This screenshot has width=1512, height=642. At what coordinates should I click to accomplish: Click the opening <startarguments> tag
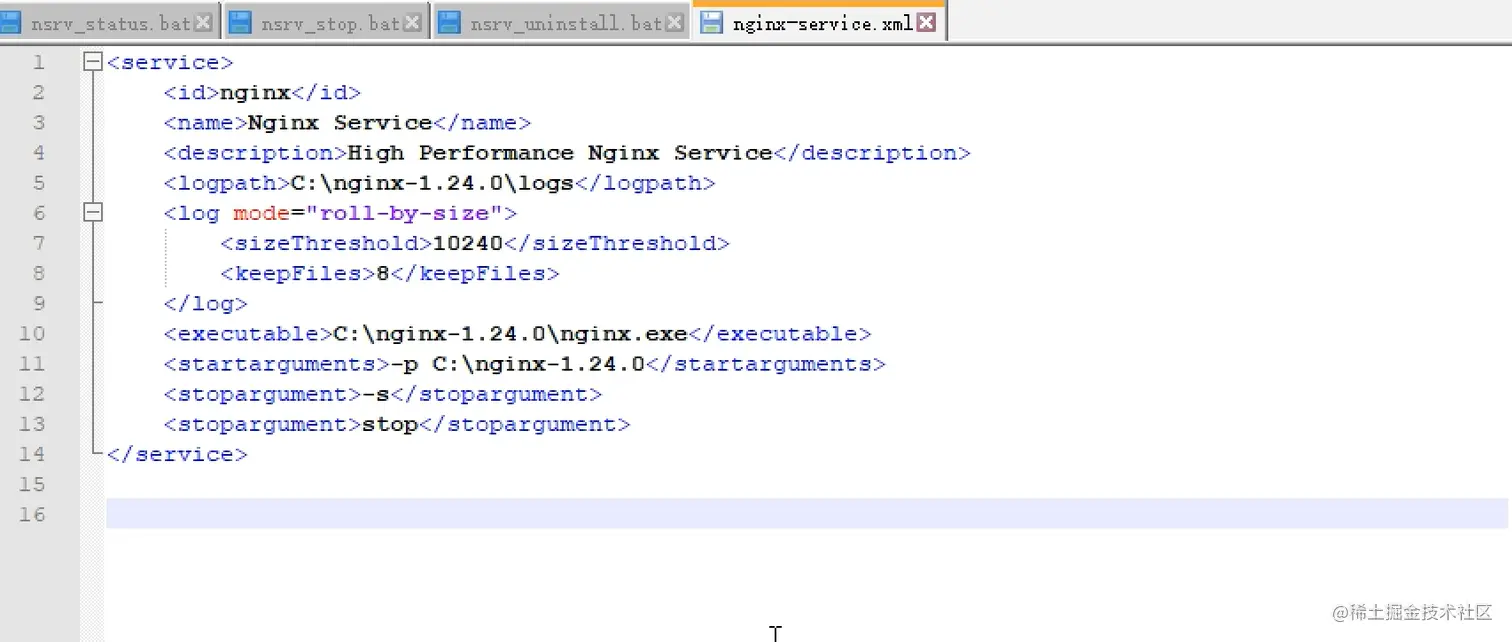[x=276, y=364]
